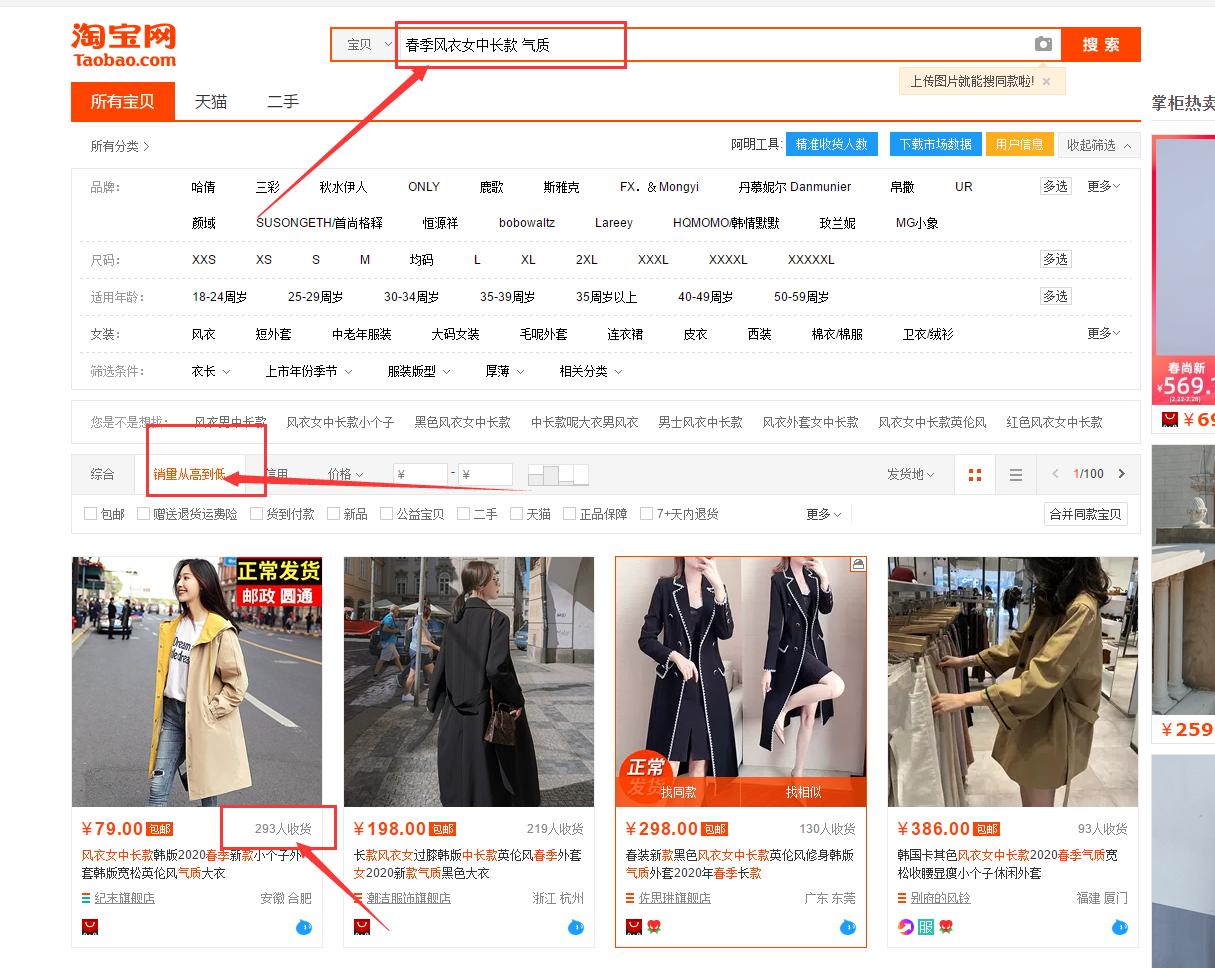Click the 搜索 search button

1100,44
